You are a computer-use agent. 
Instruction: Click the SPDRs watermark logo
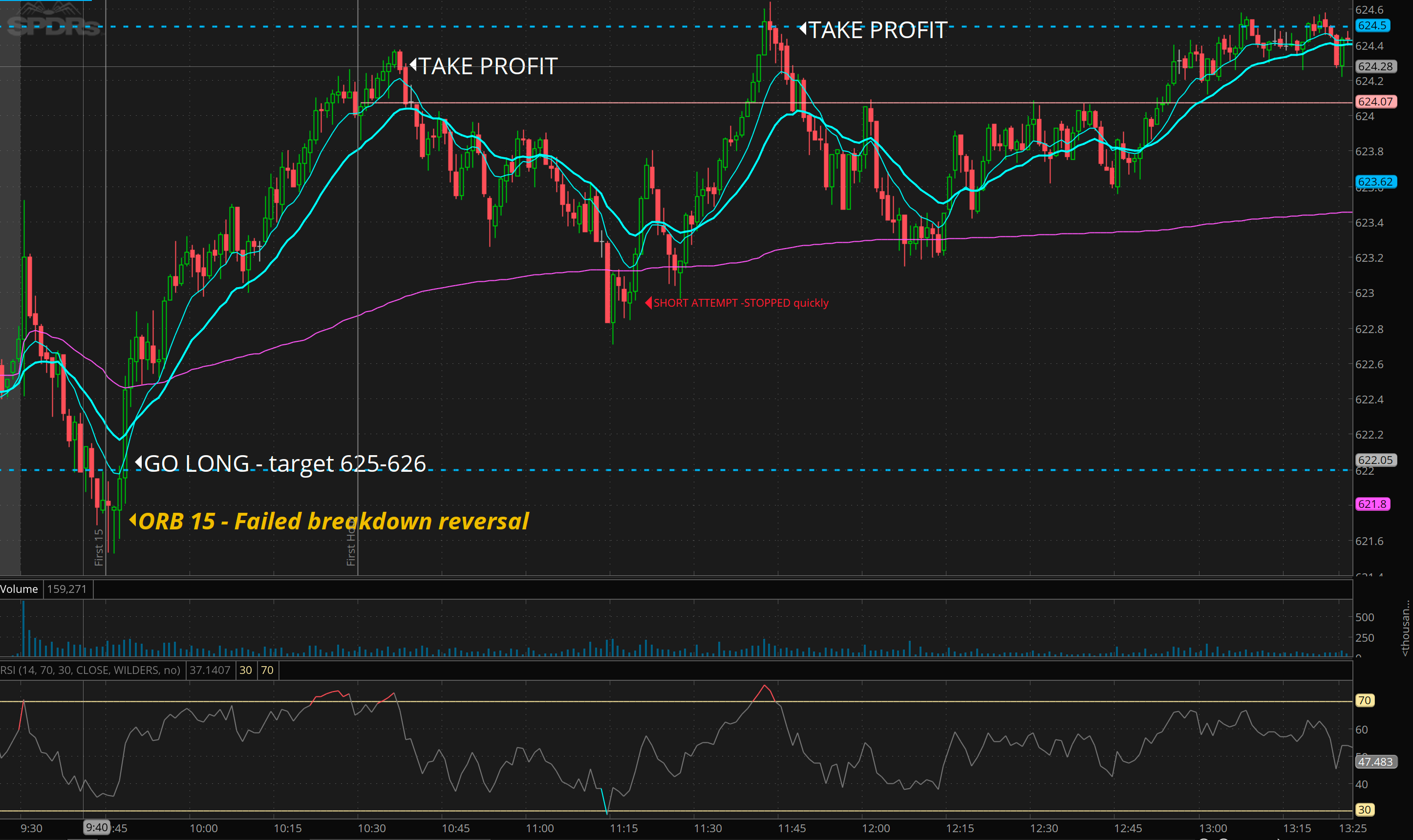[54, 22]
